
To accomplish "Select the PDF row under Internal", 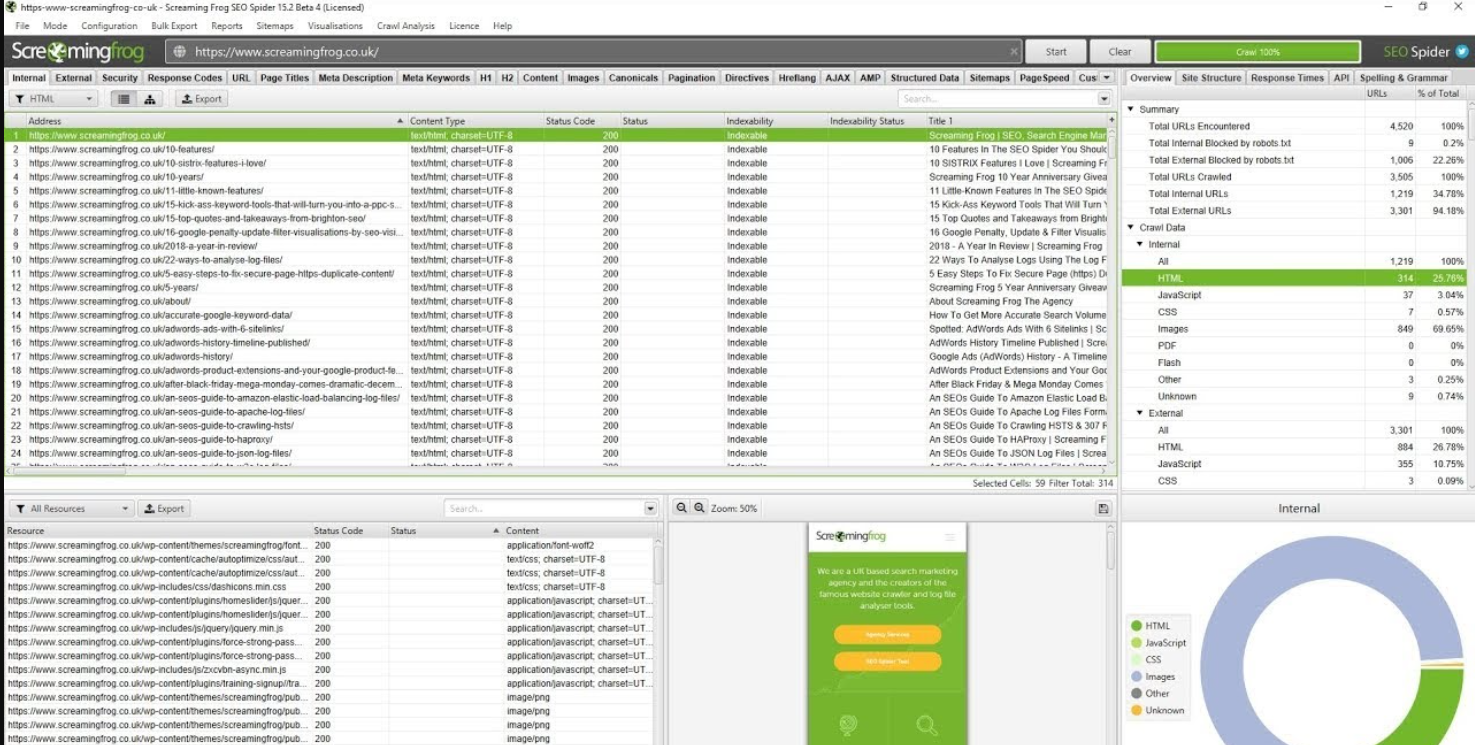I will [x=1296, y=346].
